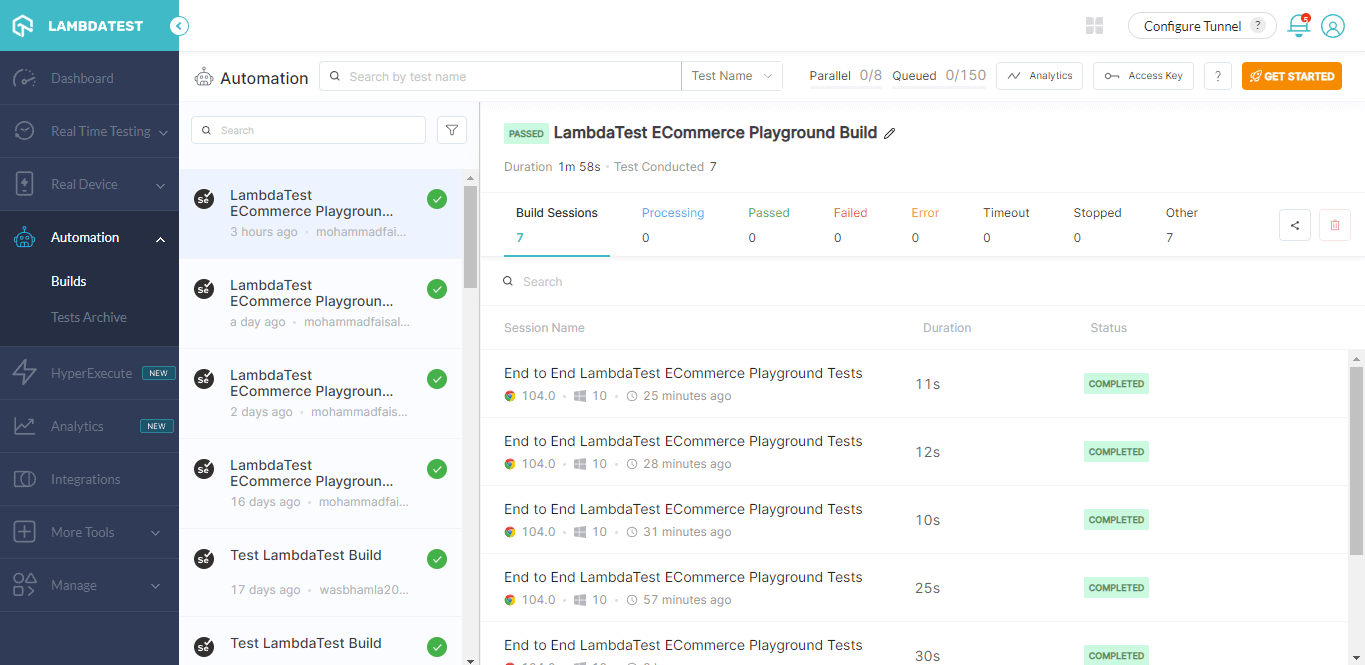This screenshot has height=665, width=1365.
Task: Delete the build using the trash icon
Action: click(1334, 224)
